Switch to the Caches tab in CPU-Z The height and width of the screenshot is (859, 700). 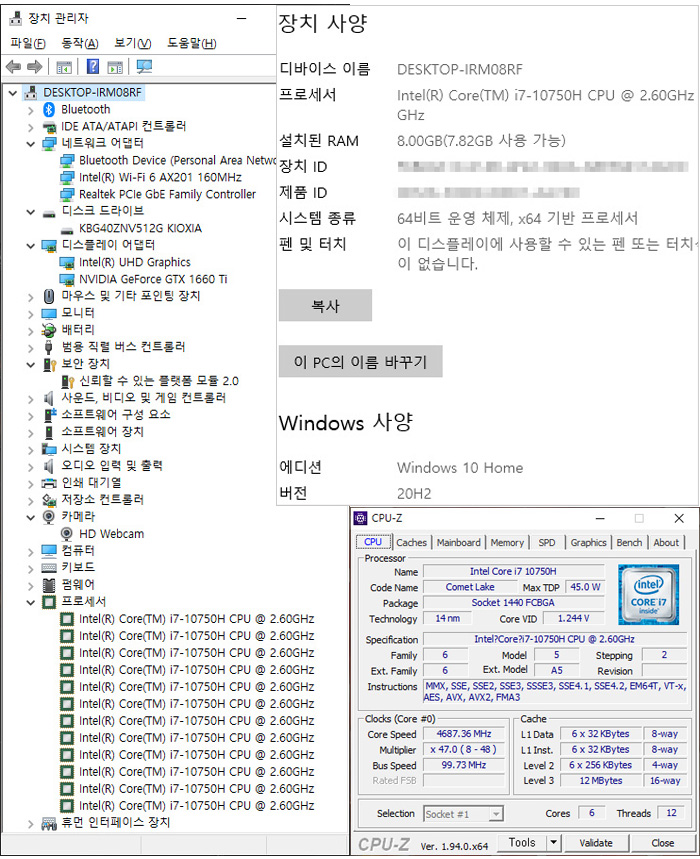tap(411, 542)
